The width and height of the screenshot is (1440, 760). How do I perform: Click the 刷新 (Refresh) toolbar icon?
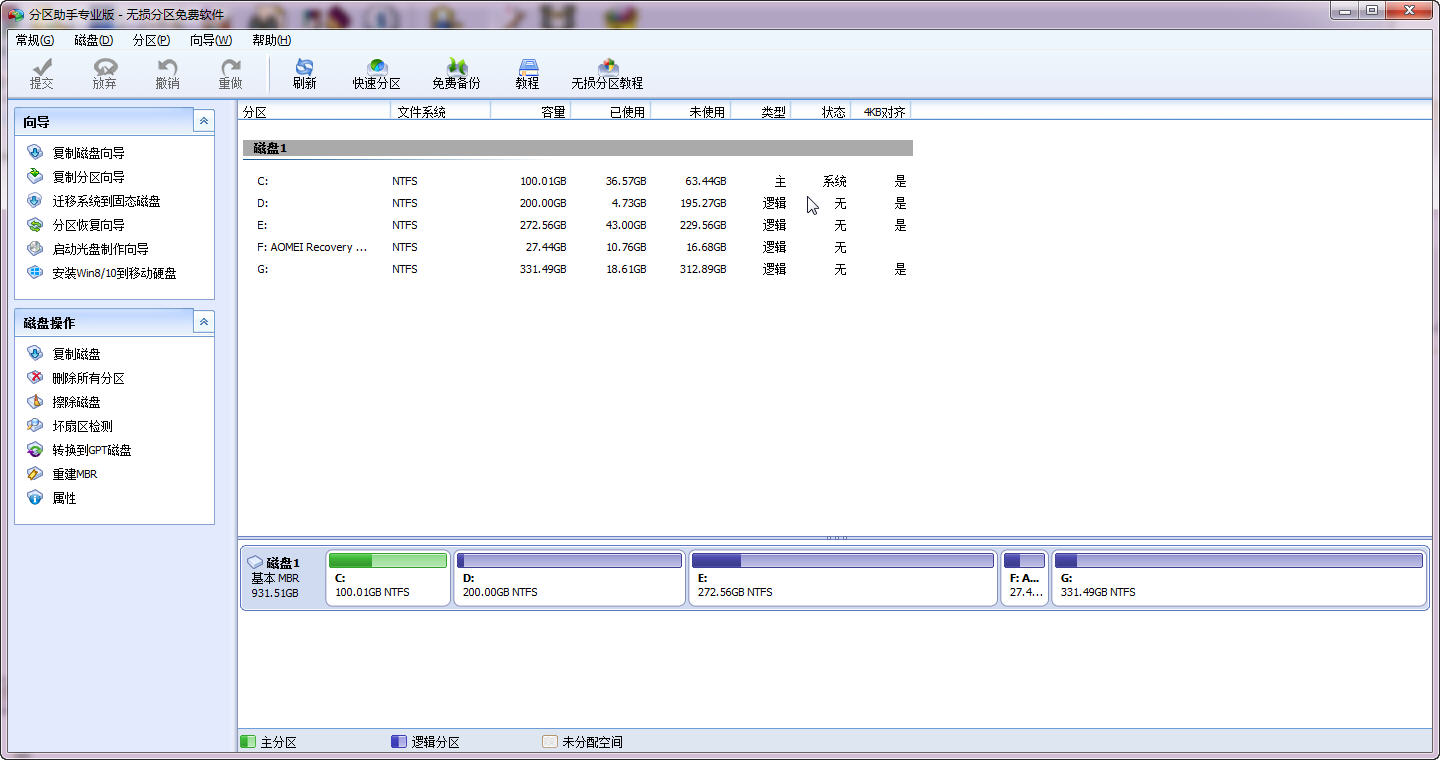(x=304, y=74)
